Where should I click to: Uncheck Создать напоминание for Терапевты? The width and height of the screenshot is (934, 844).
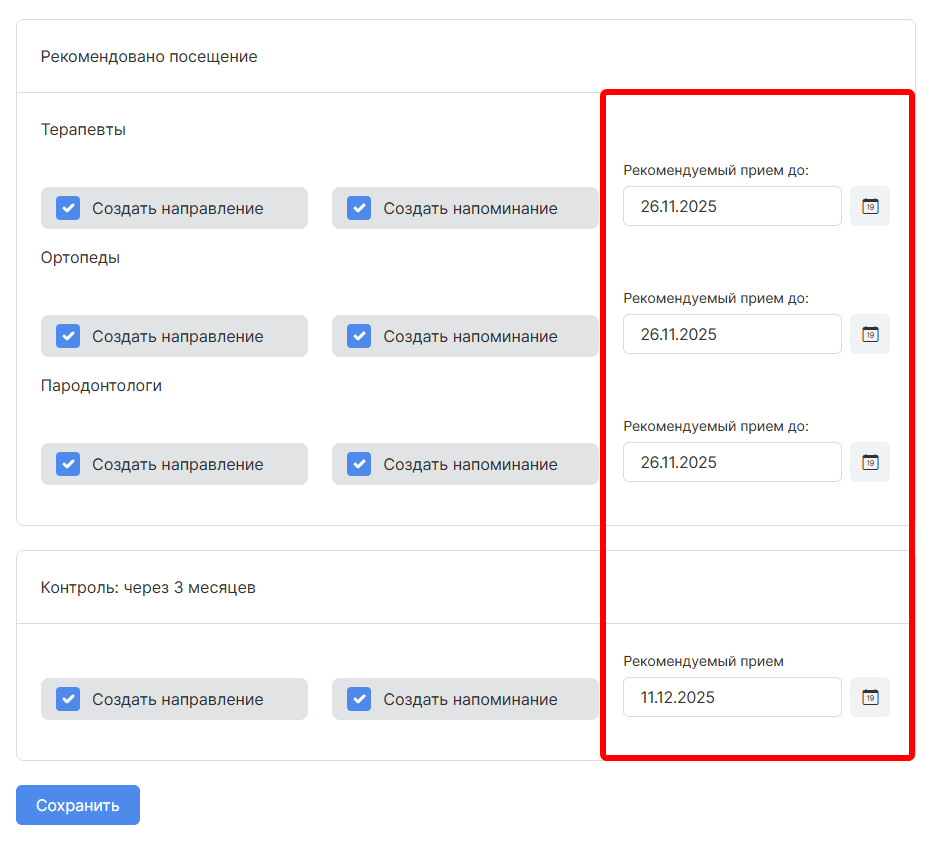[359, 208]
